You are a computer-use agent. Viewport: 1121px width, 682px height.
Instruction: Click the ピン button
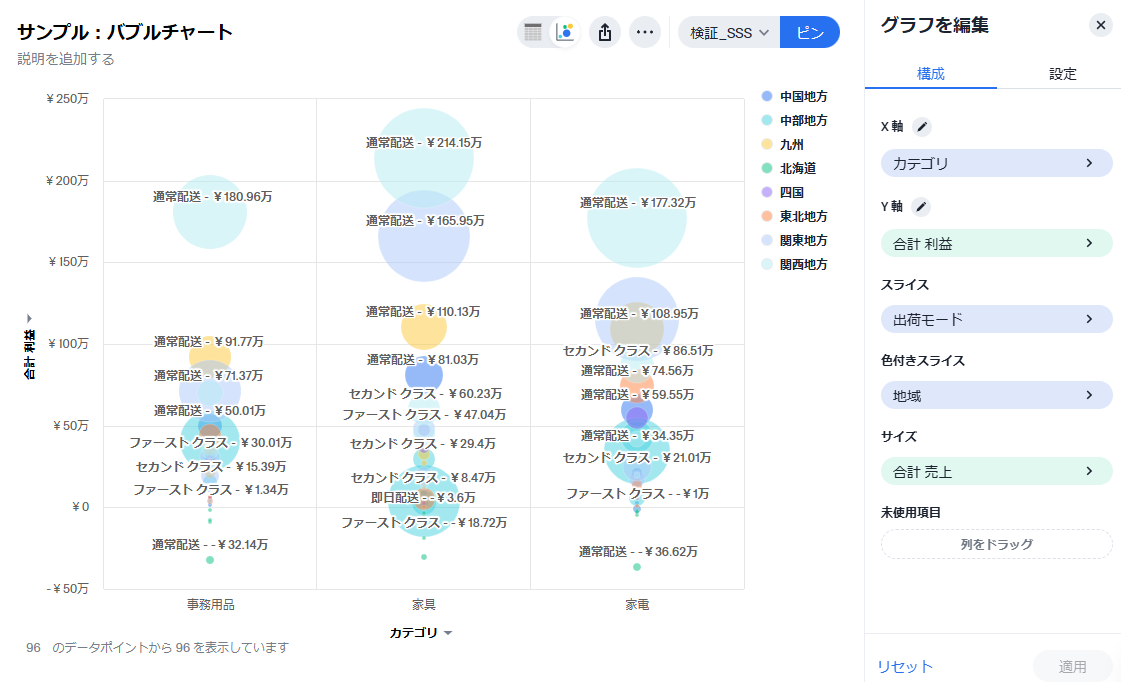809,32
